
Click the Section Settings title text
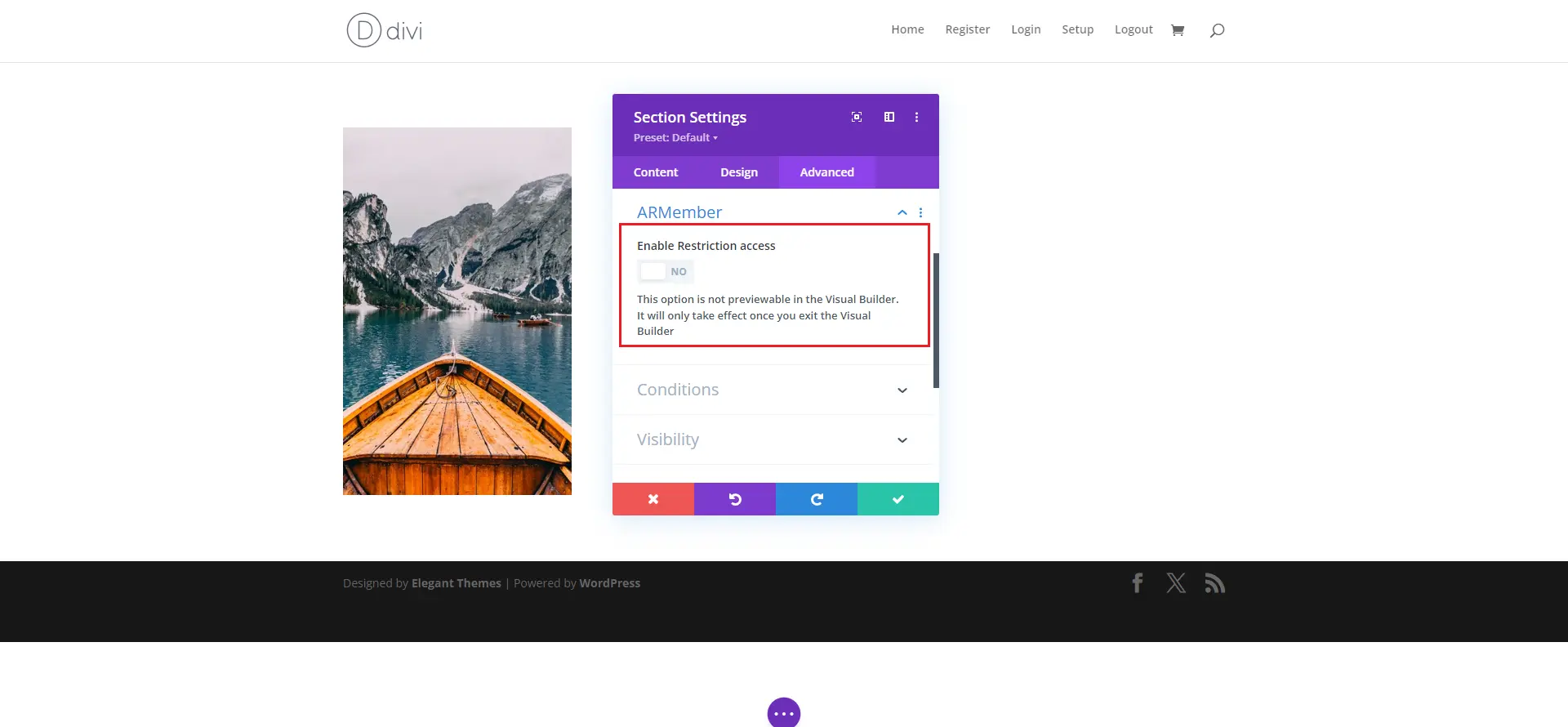click(690, 118)
